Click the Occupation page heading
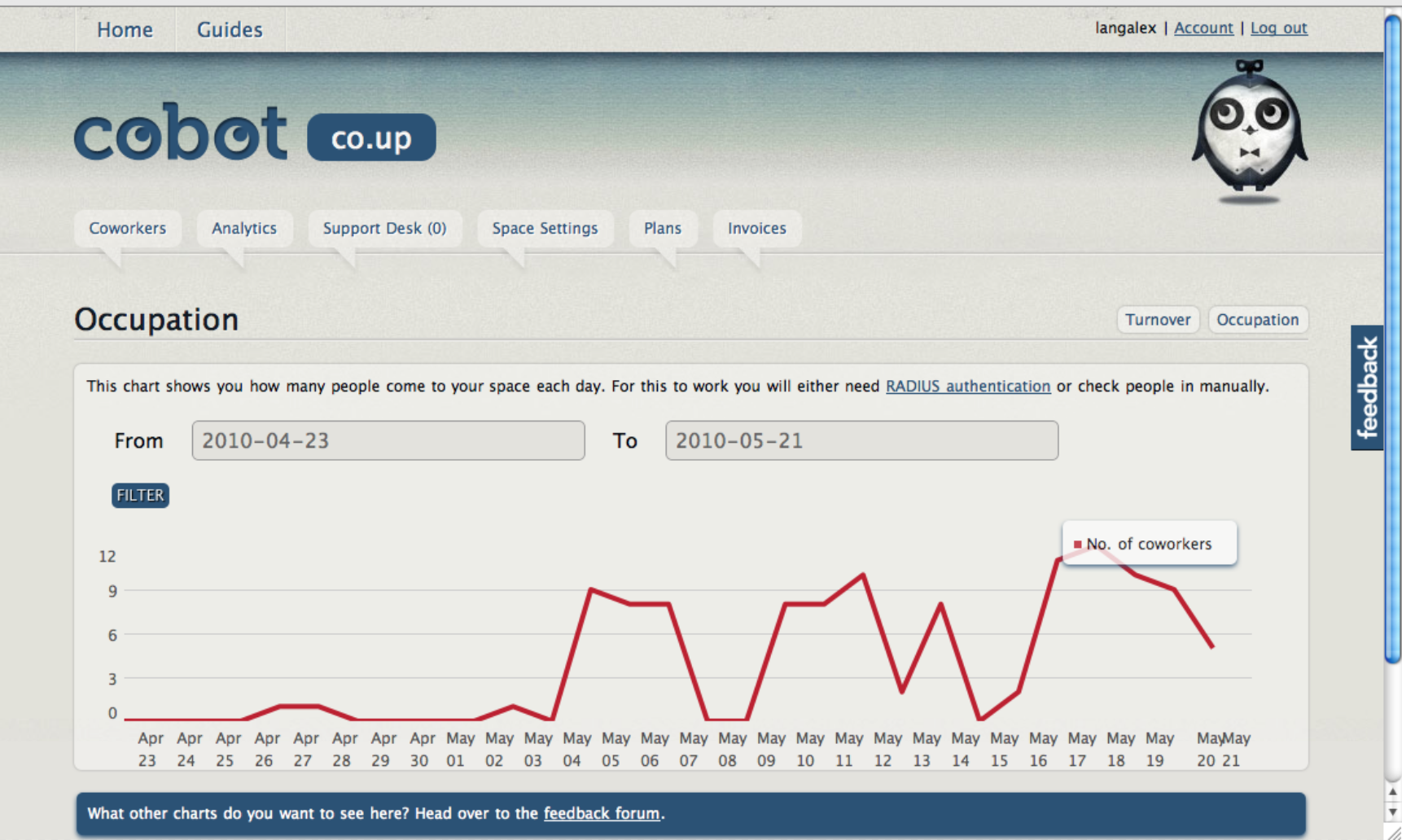This screenshot has width=1402, height=840. (x=156, y=319)
